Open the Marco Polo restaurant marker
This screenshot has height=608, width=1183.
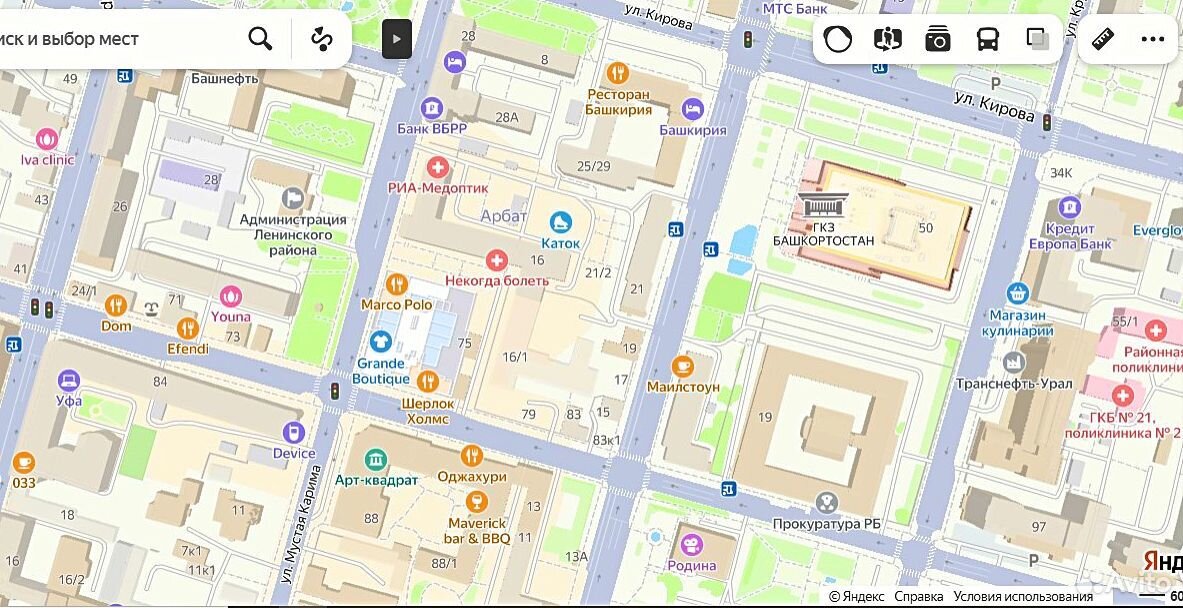[396, 284]
